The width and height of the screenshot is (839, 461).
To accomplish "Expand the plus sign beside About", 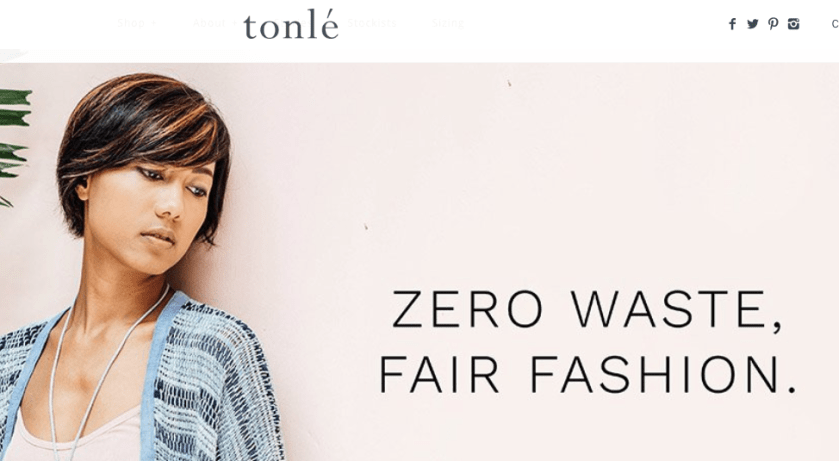I will pyautogui.click(x=234, y=23).
